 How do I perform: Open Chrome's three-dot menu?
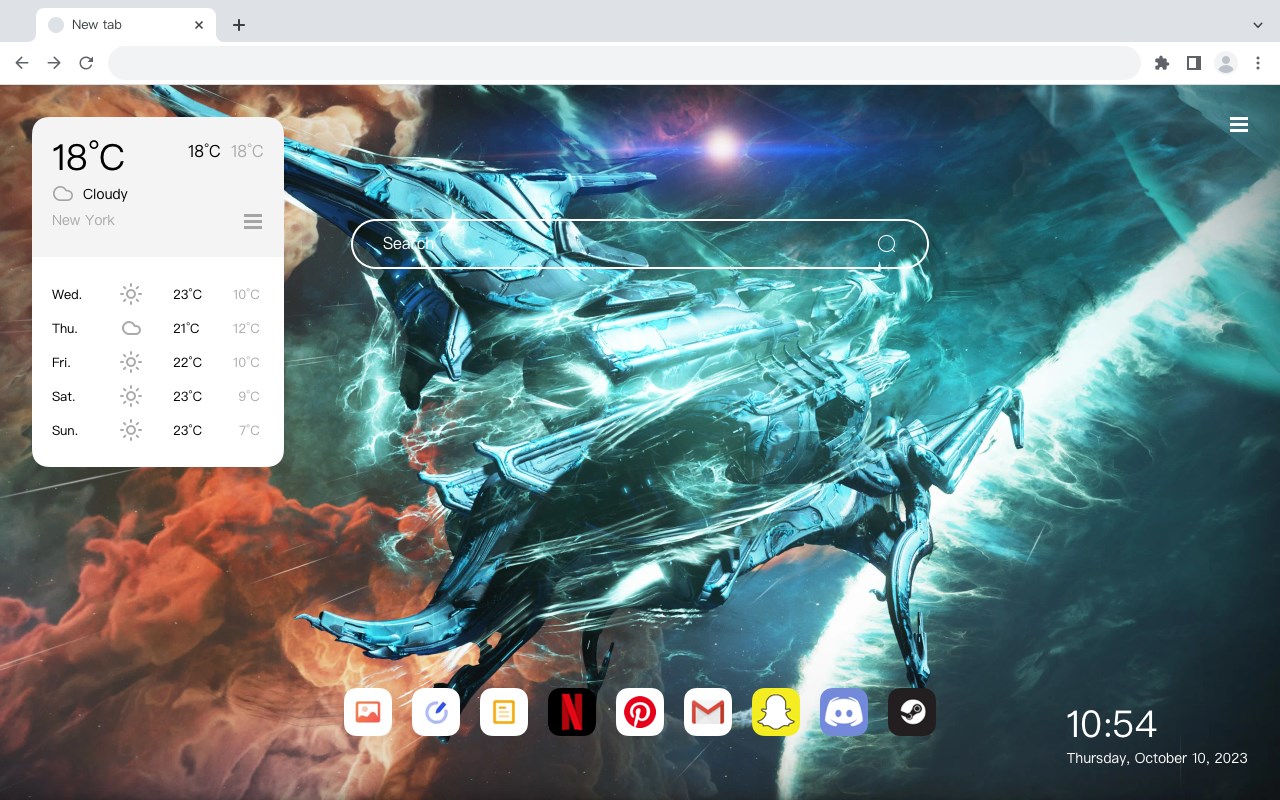pyautogui.click(x=1258, y=63)
